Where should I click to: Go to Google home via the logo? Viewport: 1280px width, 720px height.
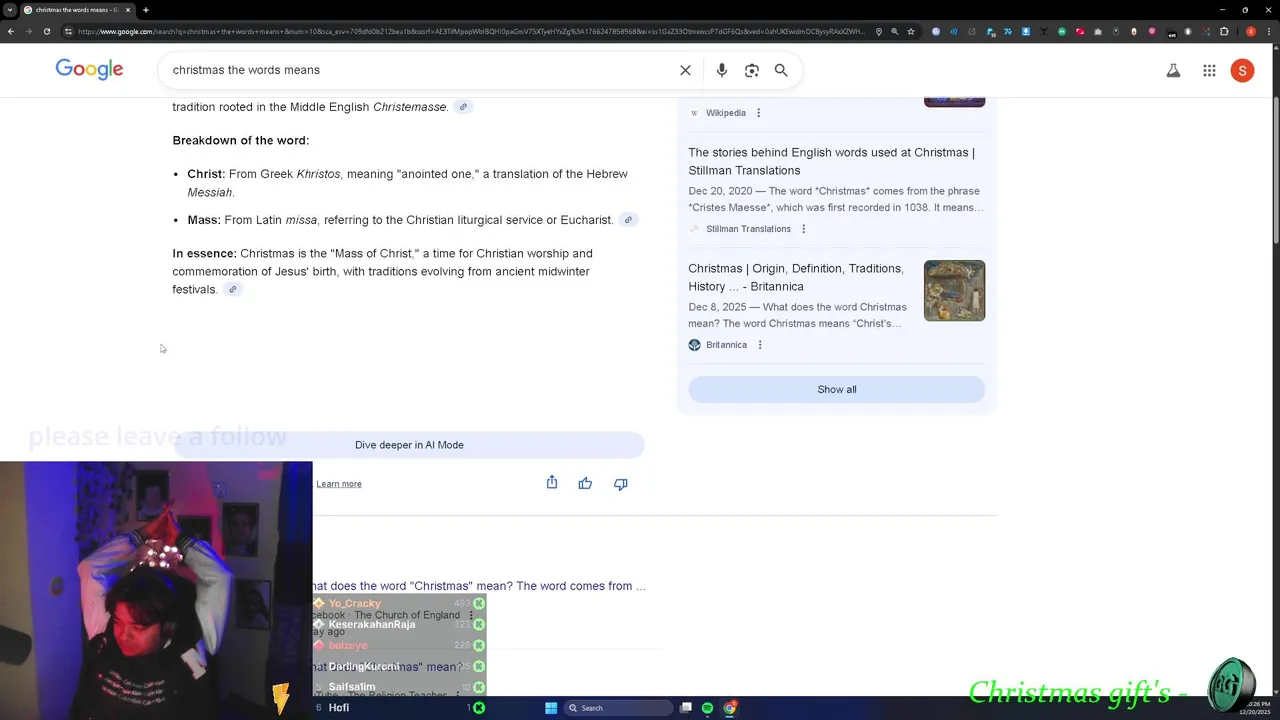pos(89,69)
